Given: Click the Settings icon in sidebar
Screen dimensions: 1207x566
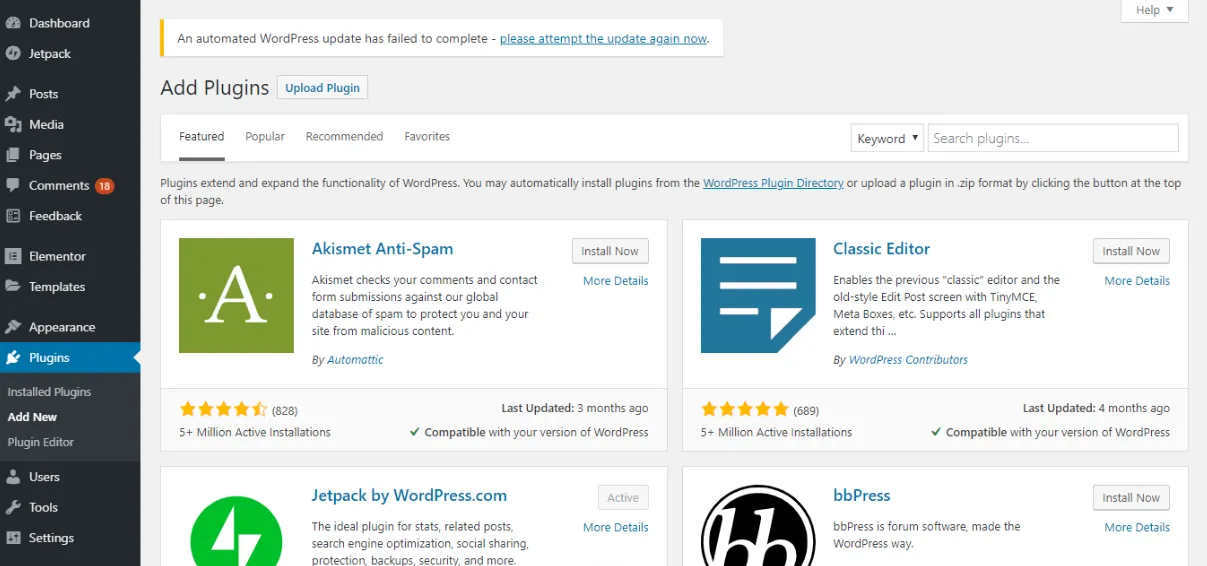Looking at the screenshot, I should pos(13,538).
